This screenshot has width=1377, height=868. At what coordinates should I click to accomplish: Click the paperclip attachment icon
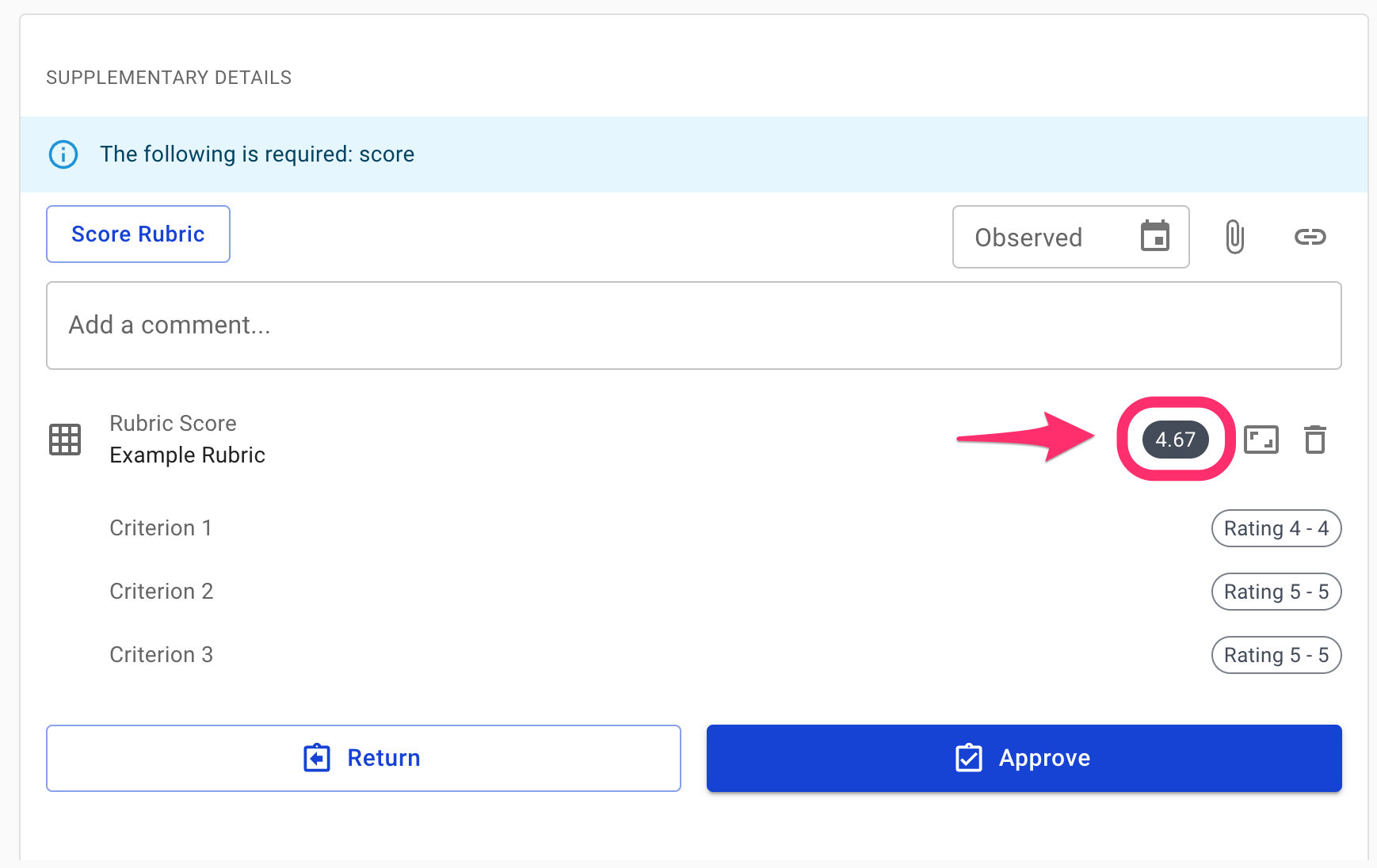[x=1234, y=237]
